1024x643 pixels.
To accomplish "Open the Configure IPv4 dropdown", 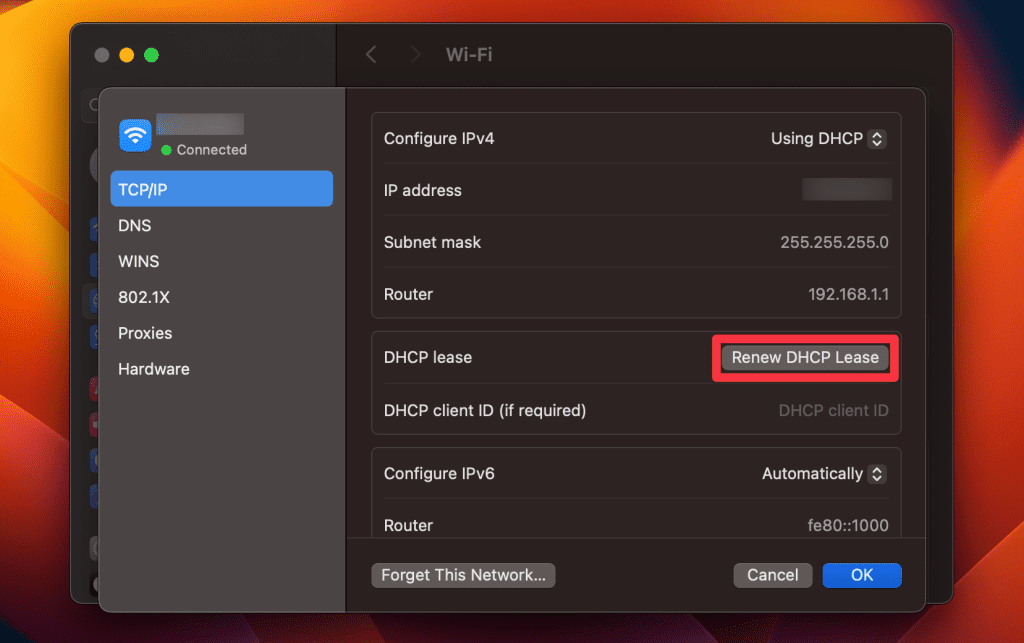I will coord(828,139).
